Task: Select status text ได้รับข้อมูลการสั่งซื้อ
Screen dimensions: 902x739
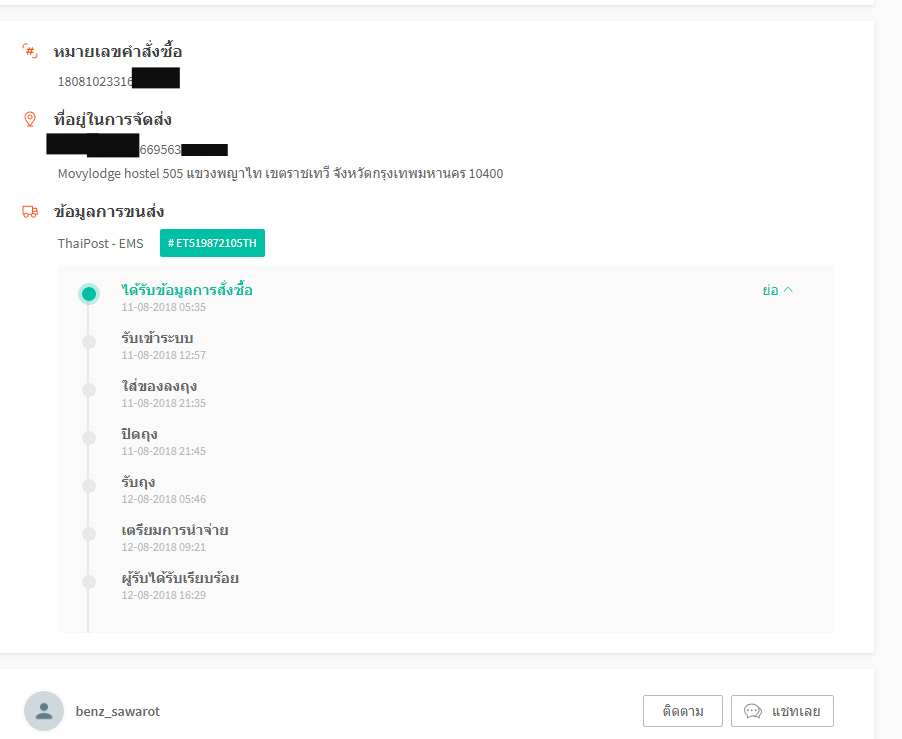Action: pyautogui.click(x=187, y=290)
